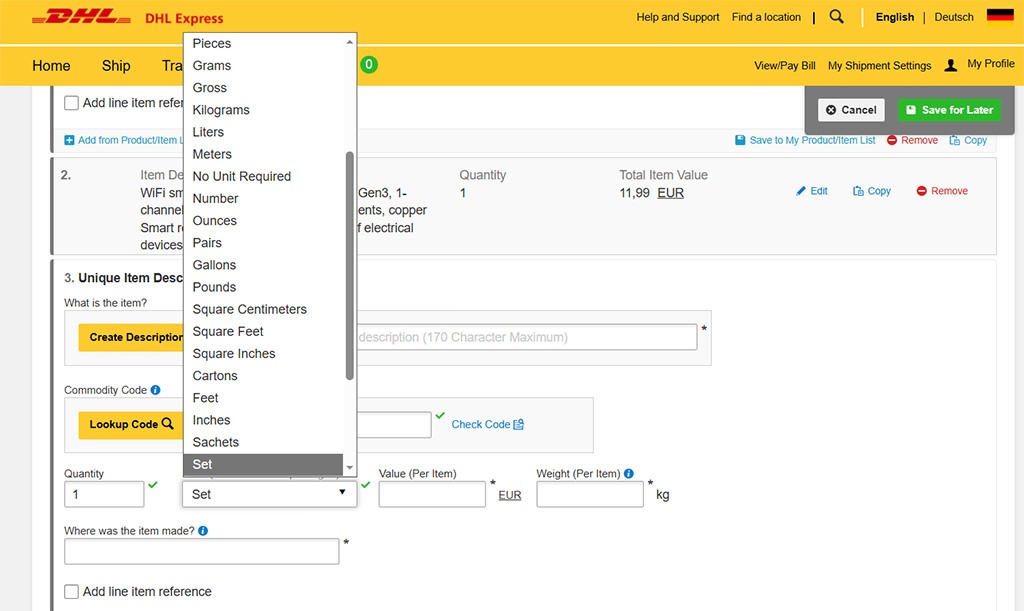Viewport: 1024px width, 611px height.
Task: Click the plus icon of Add from Product/Item List
Action: click(x=69, y=140)
